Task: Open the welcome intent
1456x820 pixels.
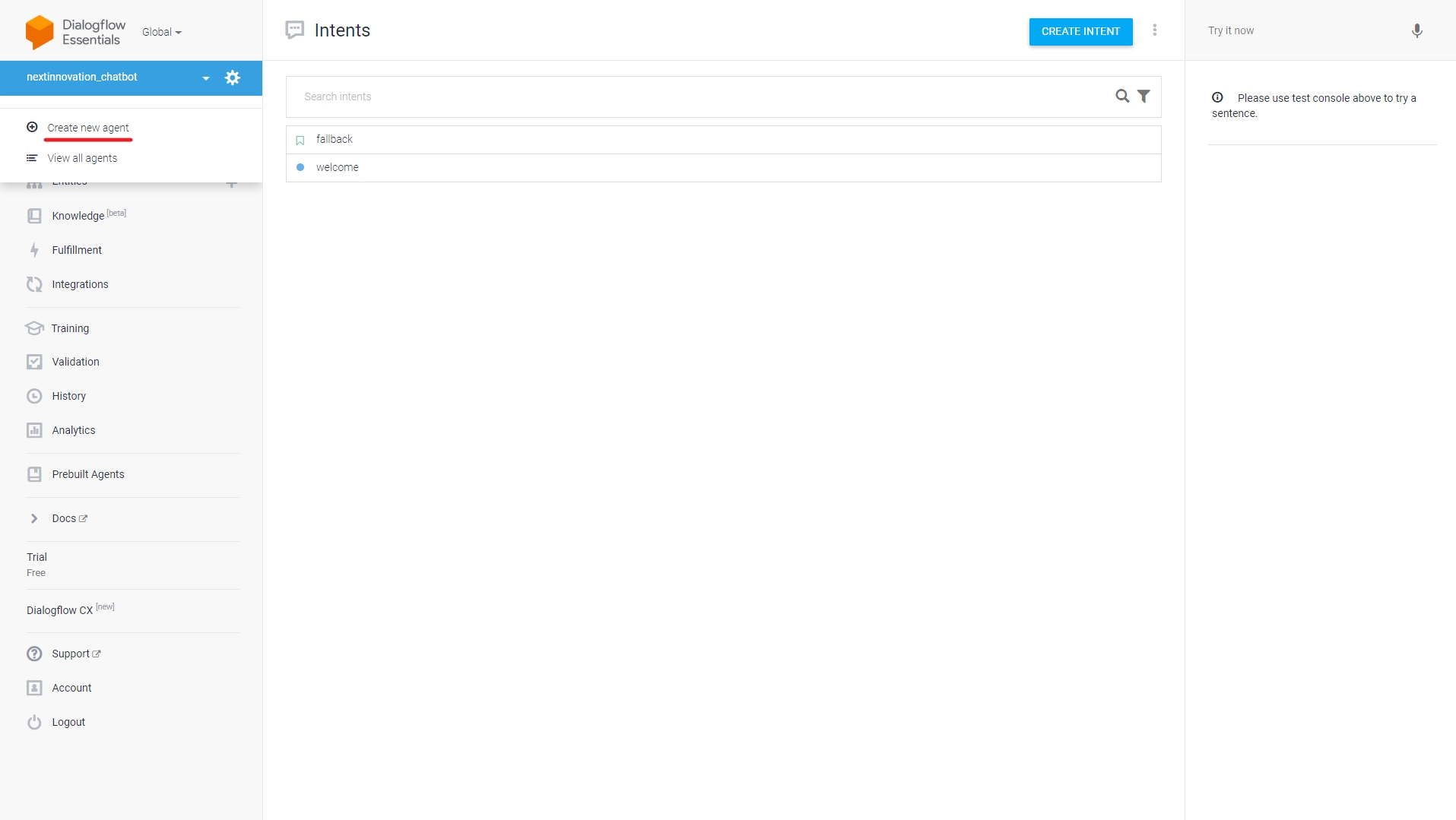Action: coord(723,168)
